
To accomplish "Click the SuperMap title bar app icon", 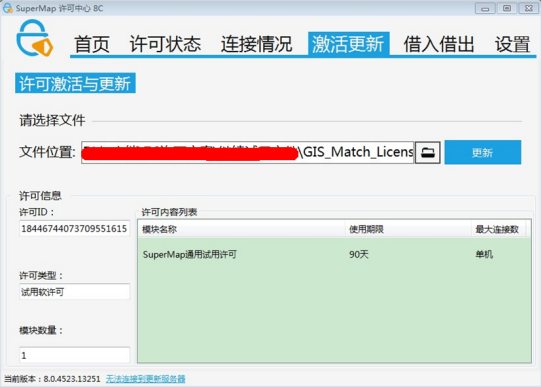I will tap(8, 8).
